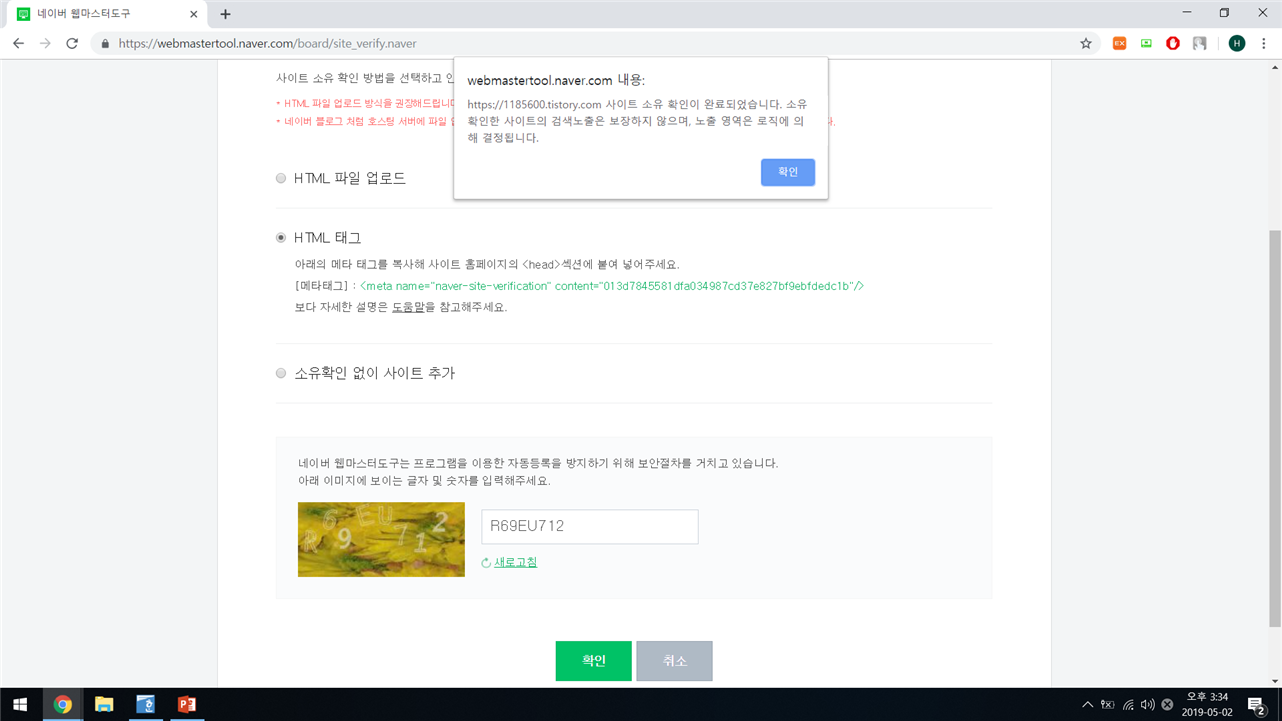This screenshot has height=721, width=1282.
Task: Select 소유확인 없이 사이트 추가 radio option
Action: [x=281, y=373]
